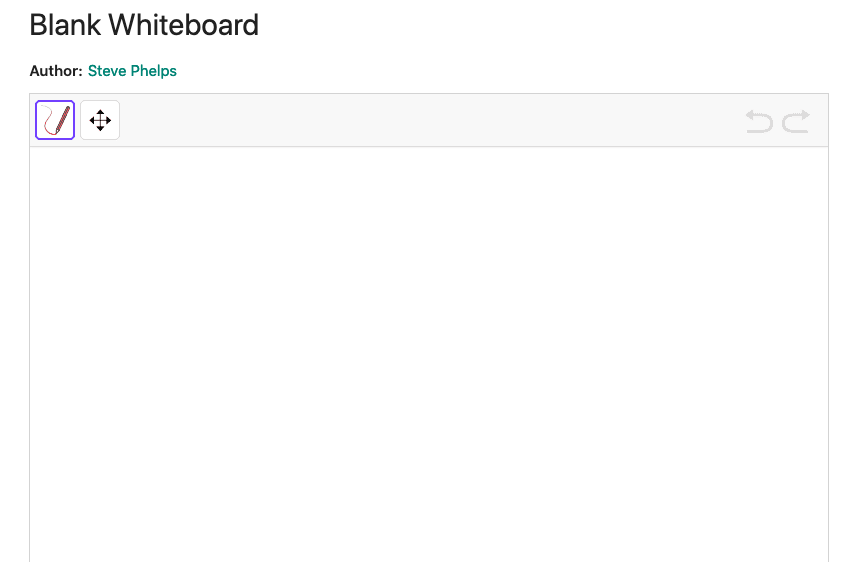Click the Steve Phelps green name
This screenshot has height=562, width=853.
click(x=132, y=71)
